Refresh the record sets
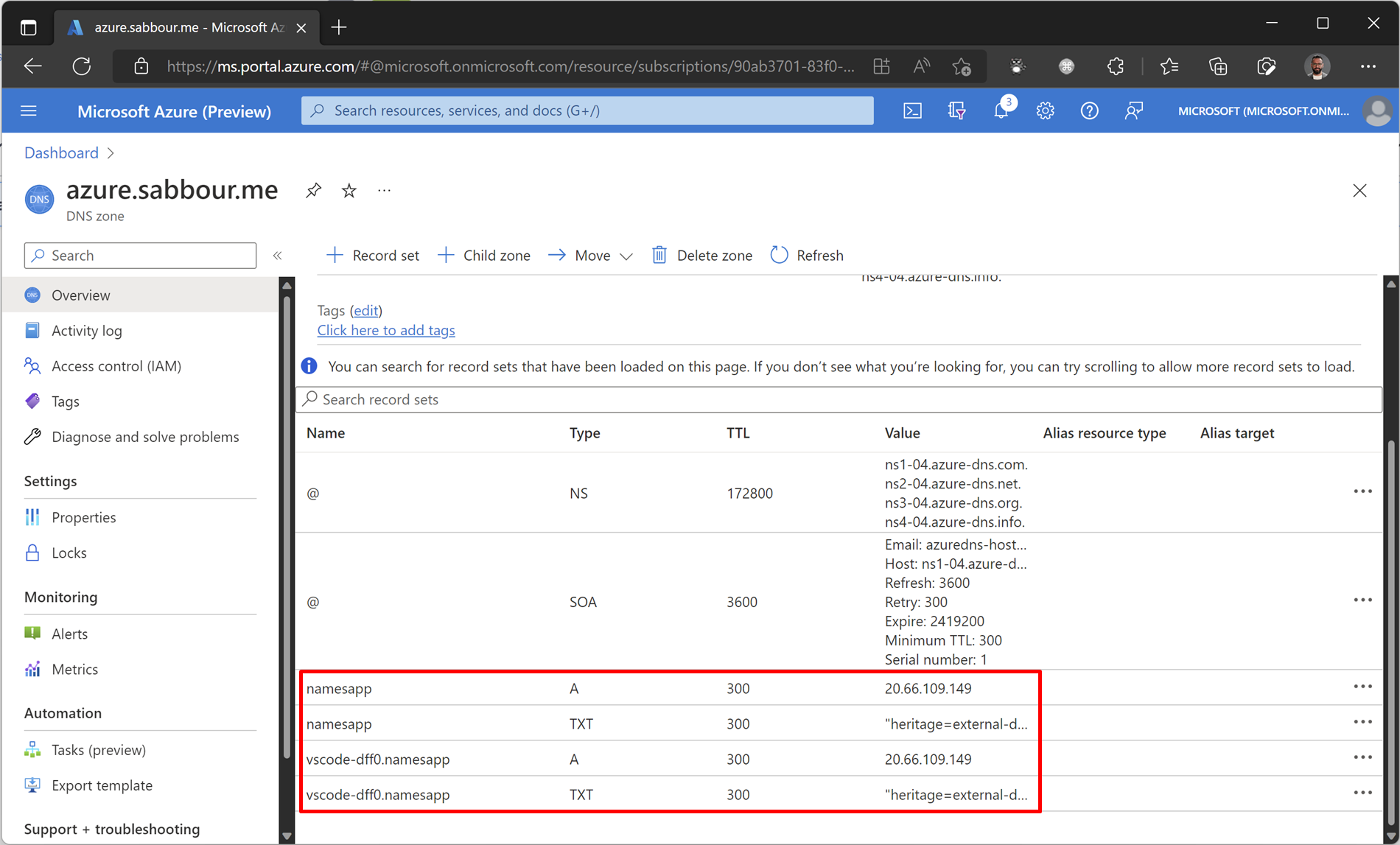1400x845 pixels. point(808,256)
